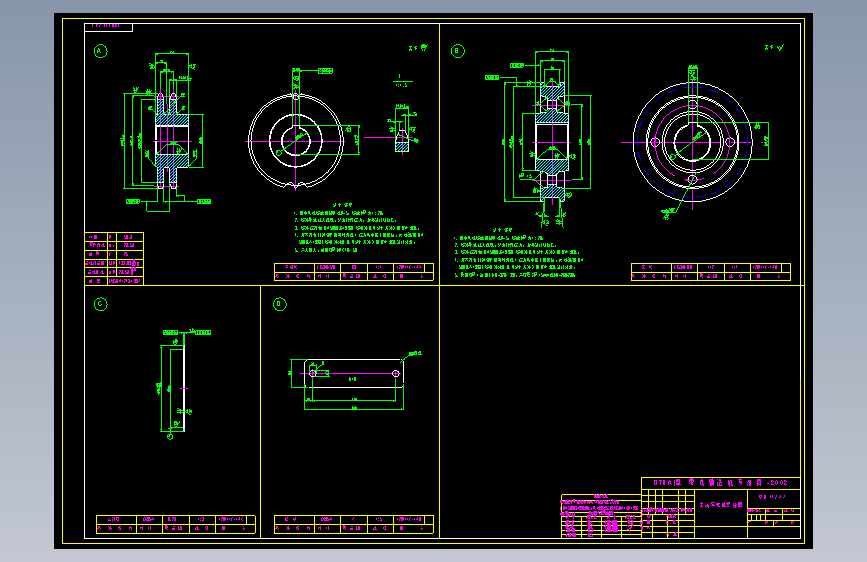Viewport: 867px width, 562px height.
Task: Click the circled view label D
Action: [x=279, y=304]
